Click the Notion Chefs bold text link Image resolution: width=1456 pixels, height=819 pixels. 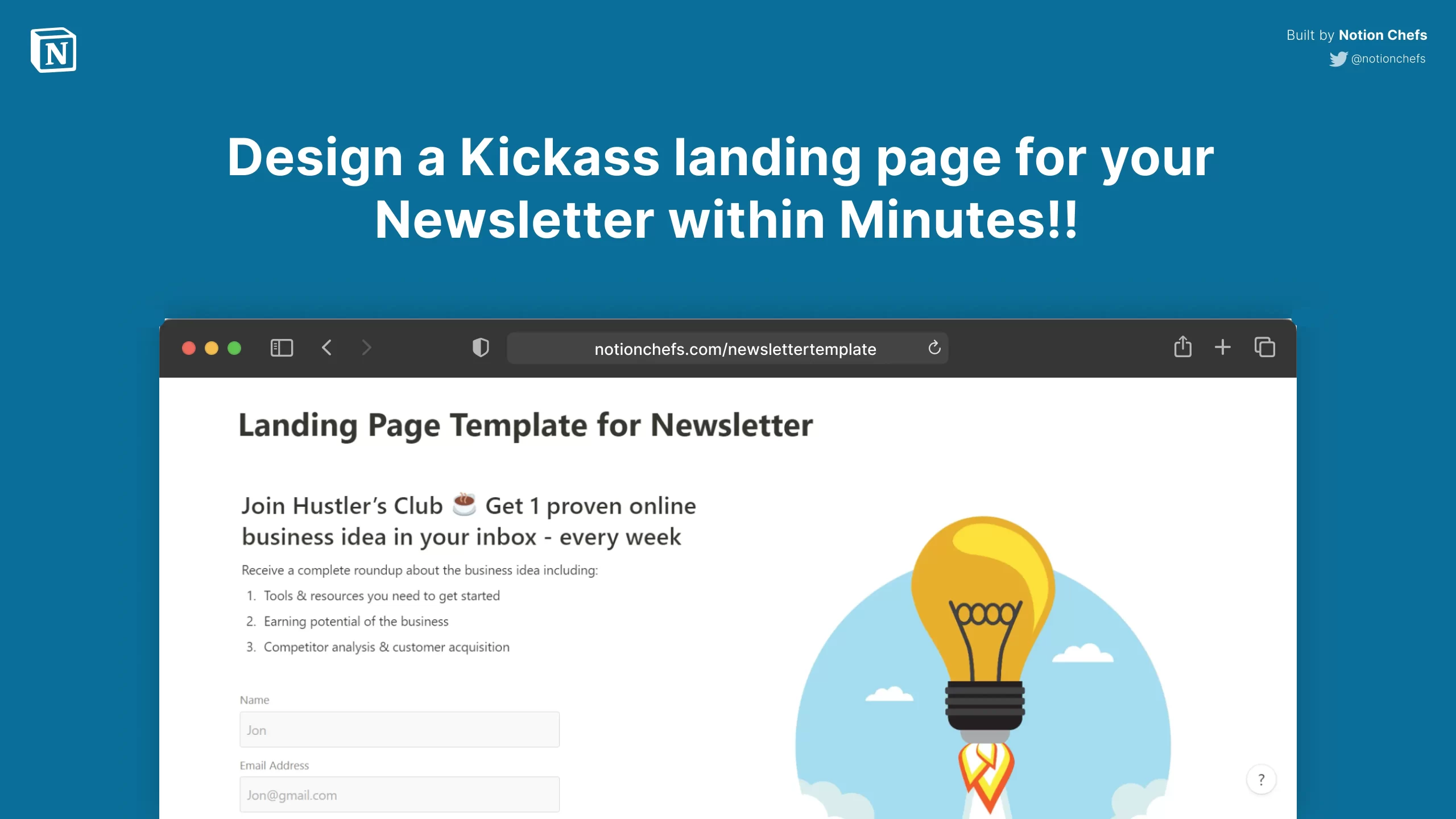[1381, 34]
